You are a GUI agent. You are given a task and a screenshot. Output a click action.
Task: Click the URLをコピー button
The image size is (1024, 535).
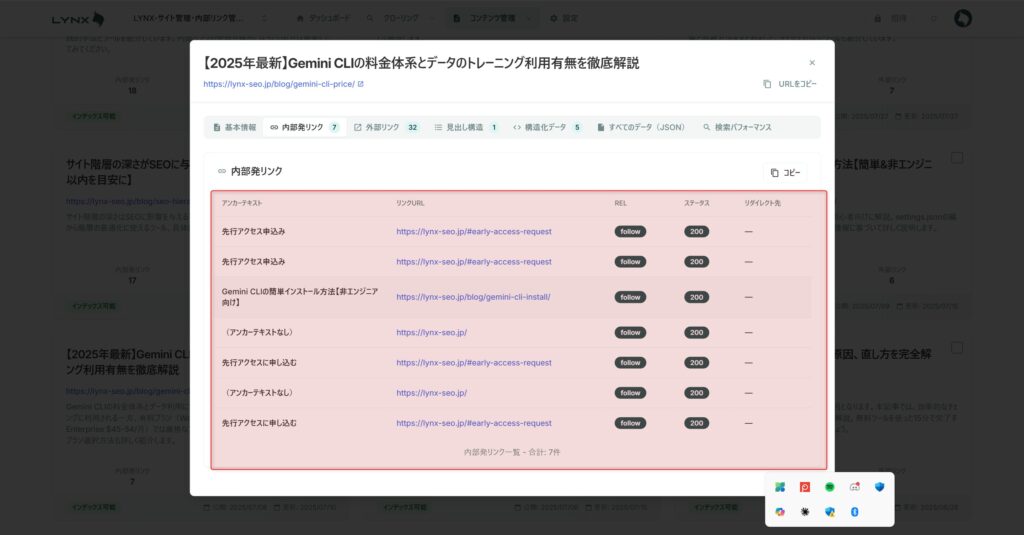click(x=789, y=84)
